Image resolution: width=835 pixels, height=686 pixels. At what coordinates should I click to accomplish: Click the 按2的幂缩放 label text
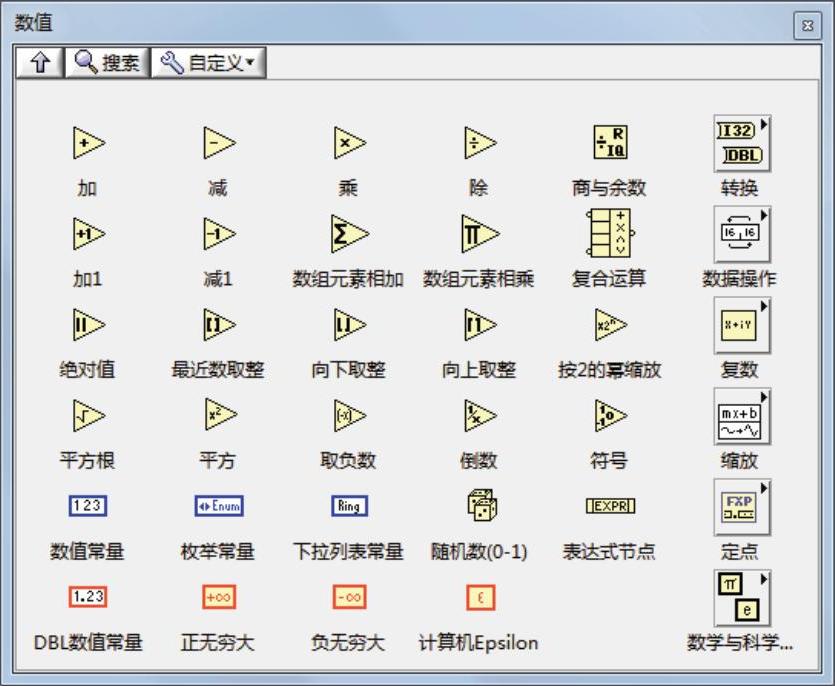610,370
